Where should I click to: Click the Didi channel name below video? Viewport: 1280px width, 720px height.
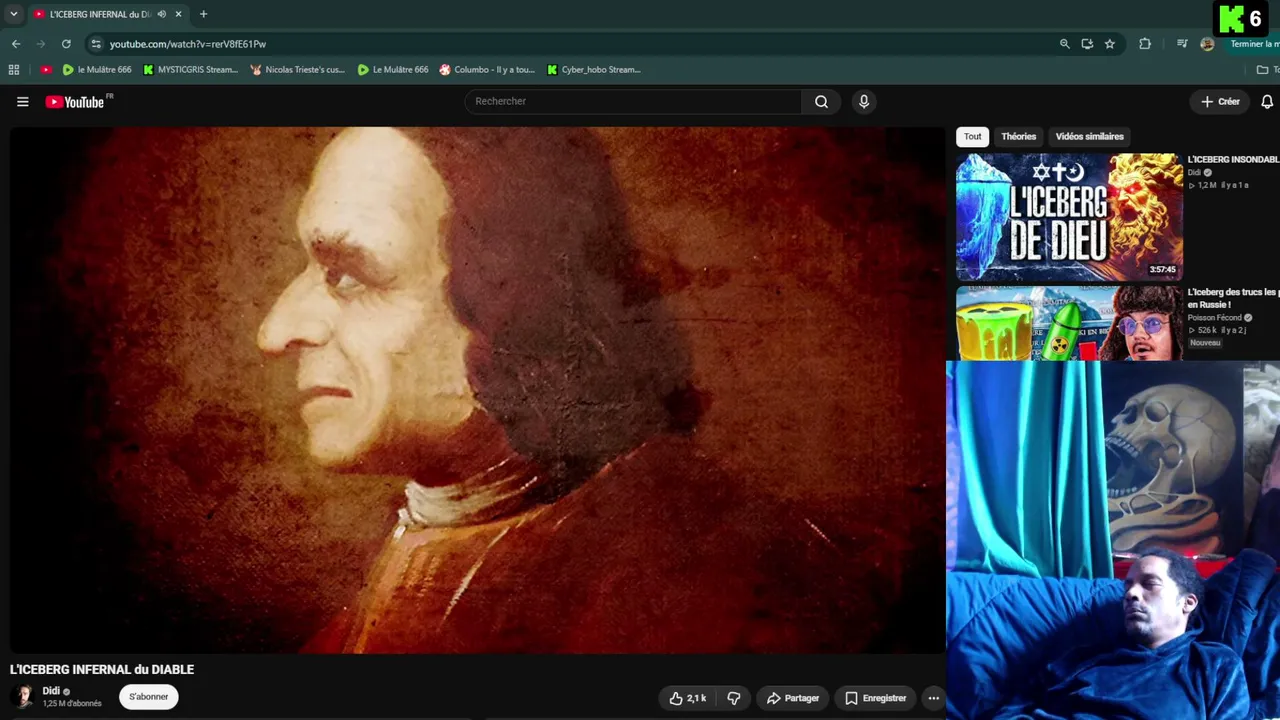click(51, 691)
